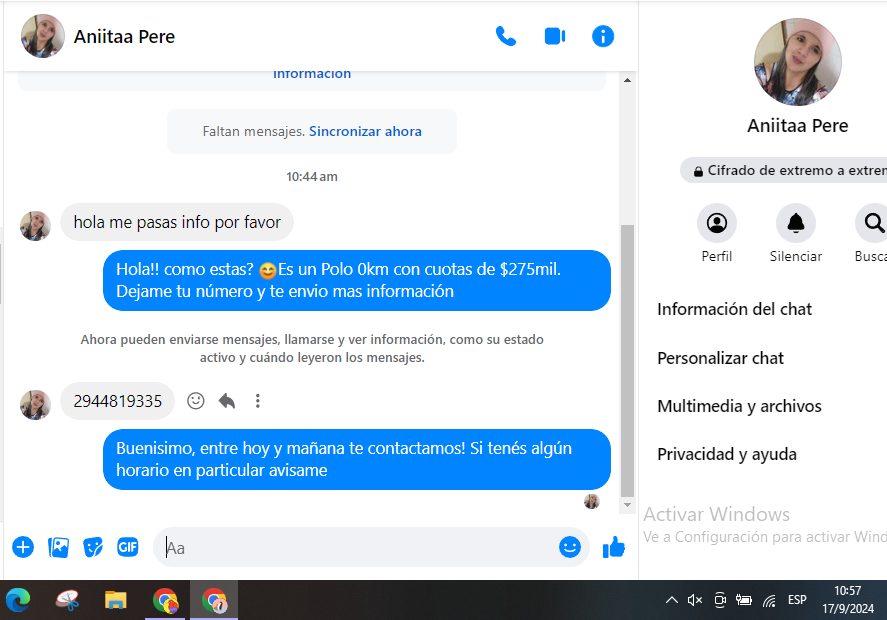Expand Multimedia y archivos section
The width and height of the screenshot is (887, 620).
(739, 406)
